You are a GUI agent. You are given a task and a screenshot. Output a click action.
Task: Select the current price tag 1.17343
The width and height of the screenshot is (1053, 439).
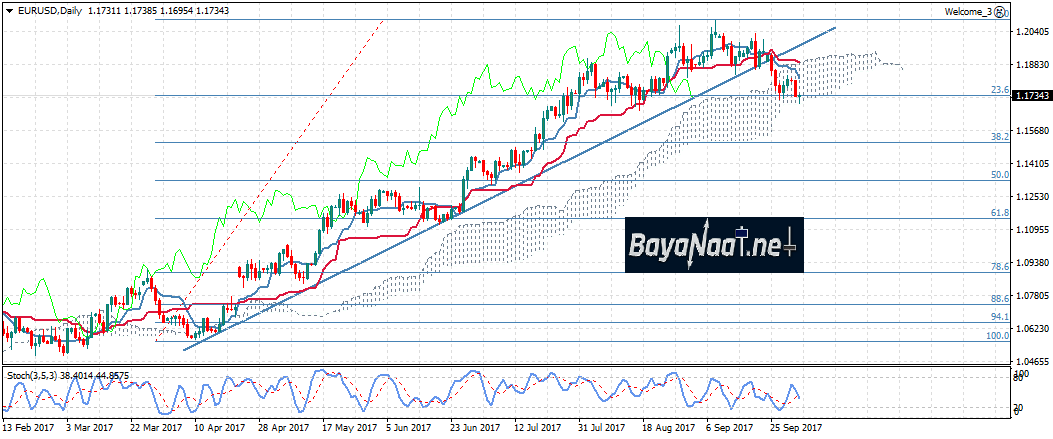click(1031, 96)
